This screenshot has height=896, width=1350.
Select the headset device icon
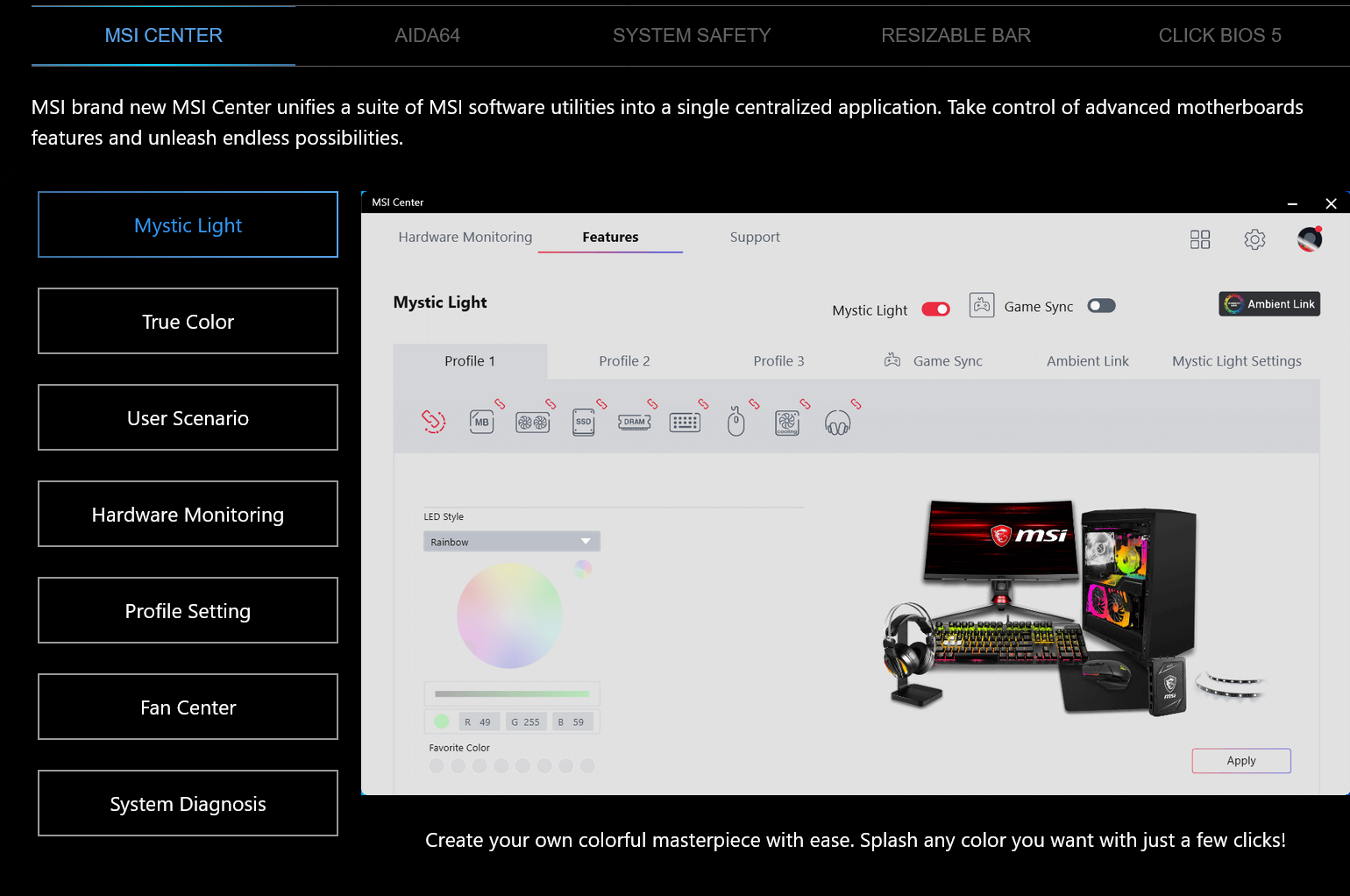pyautogui.click(x=837, y=423)
